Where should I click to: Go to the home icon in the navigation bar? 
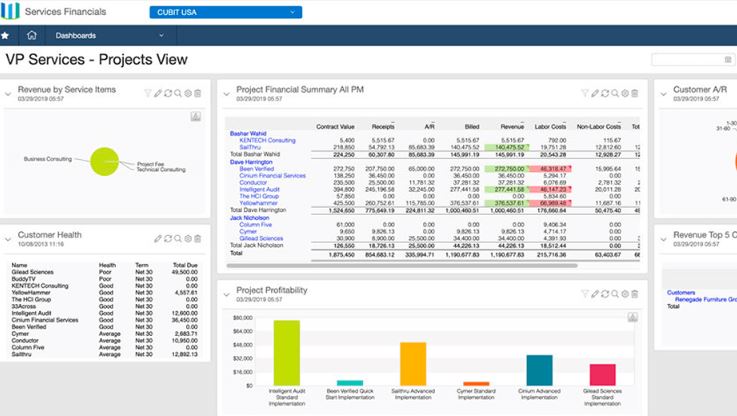click(x=31, y=35)
